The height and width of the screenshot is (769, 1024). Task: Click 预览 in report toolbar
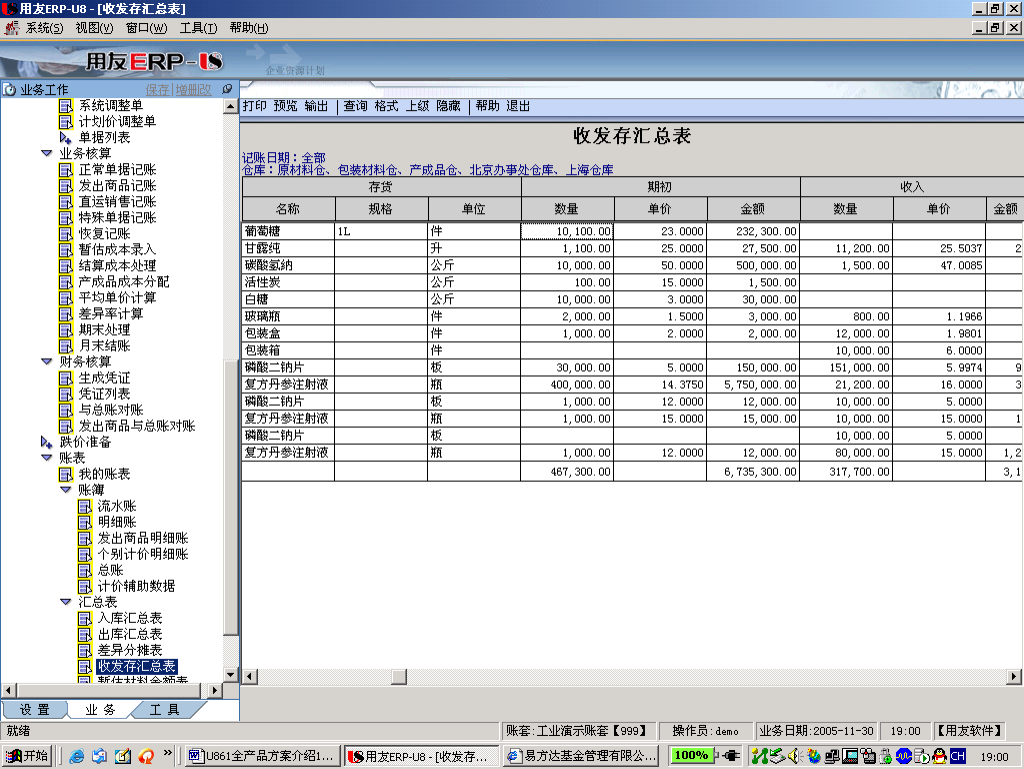click(285, 106)
